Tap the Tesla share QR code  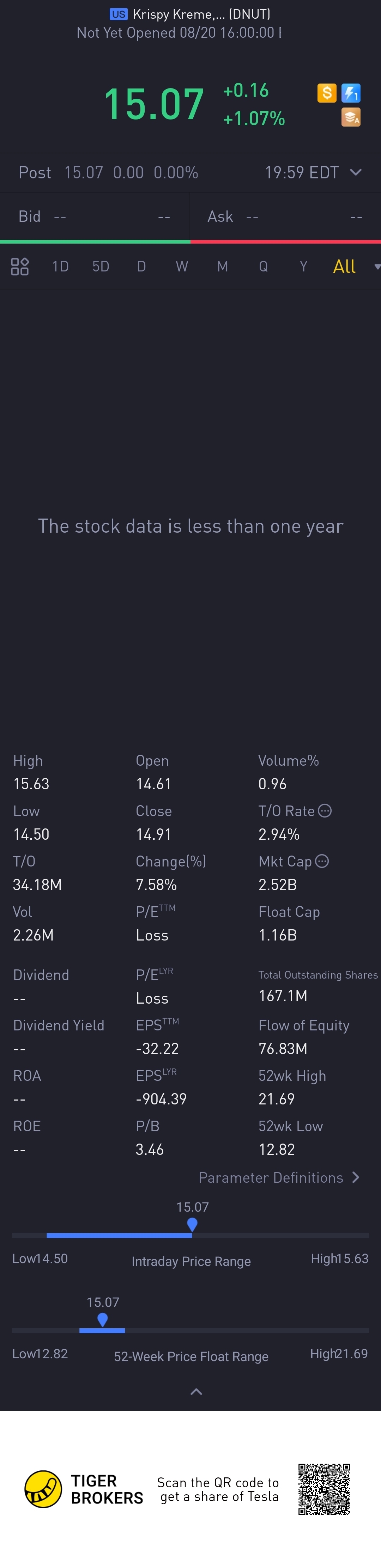(x=324, y=1489)
